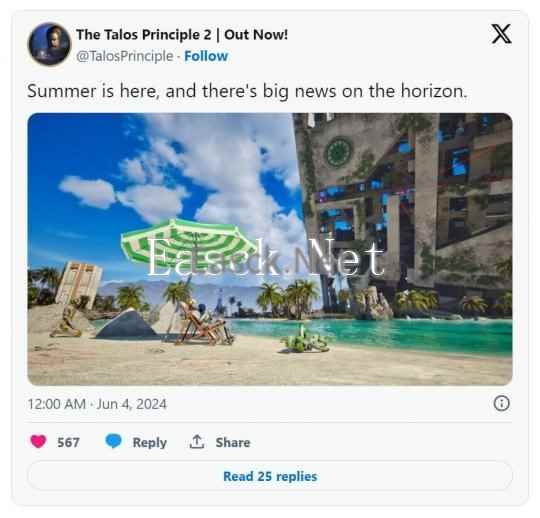Viewport: 540px width, 518px height.
Task: Click the Share label
Action: [233, 442]
